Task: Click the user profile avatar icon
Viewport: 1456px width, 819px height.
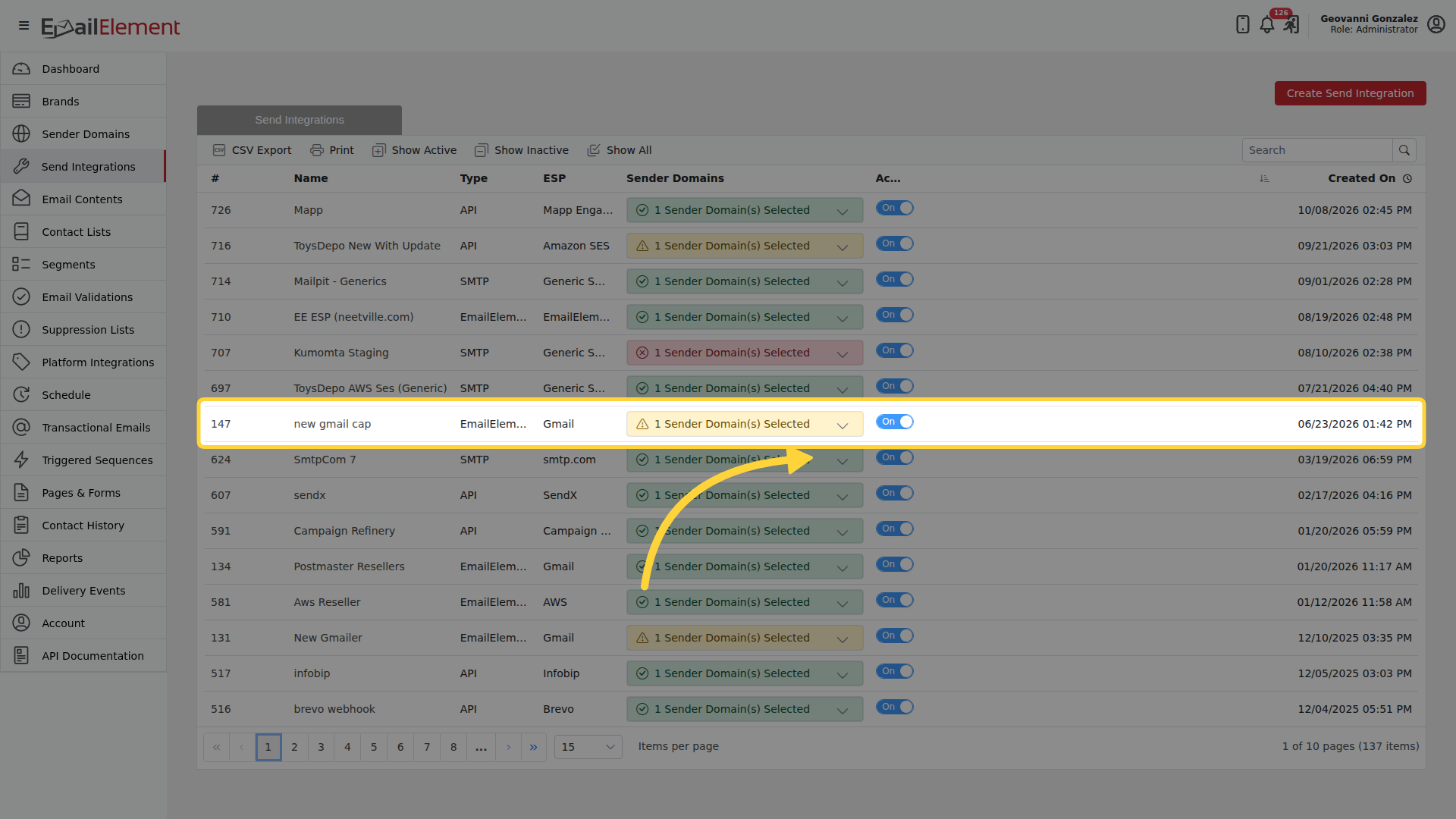Action: 1436,24
